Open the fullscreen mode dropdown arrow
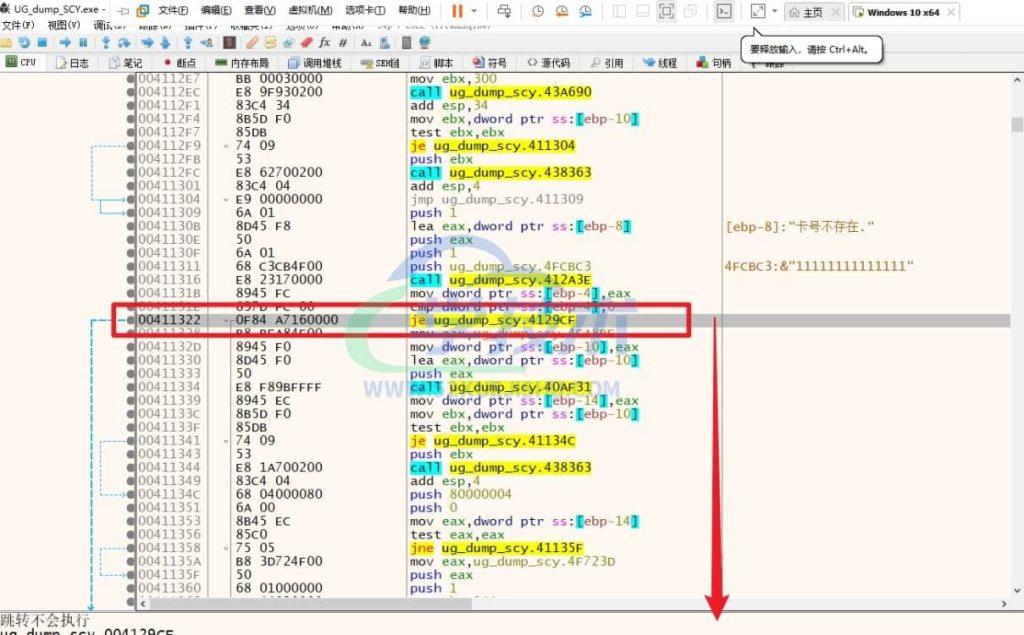 [774, 11]
